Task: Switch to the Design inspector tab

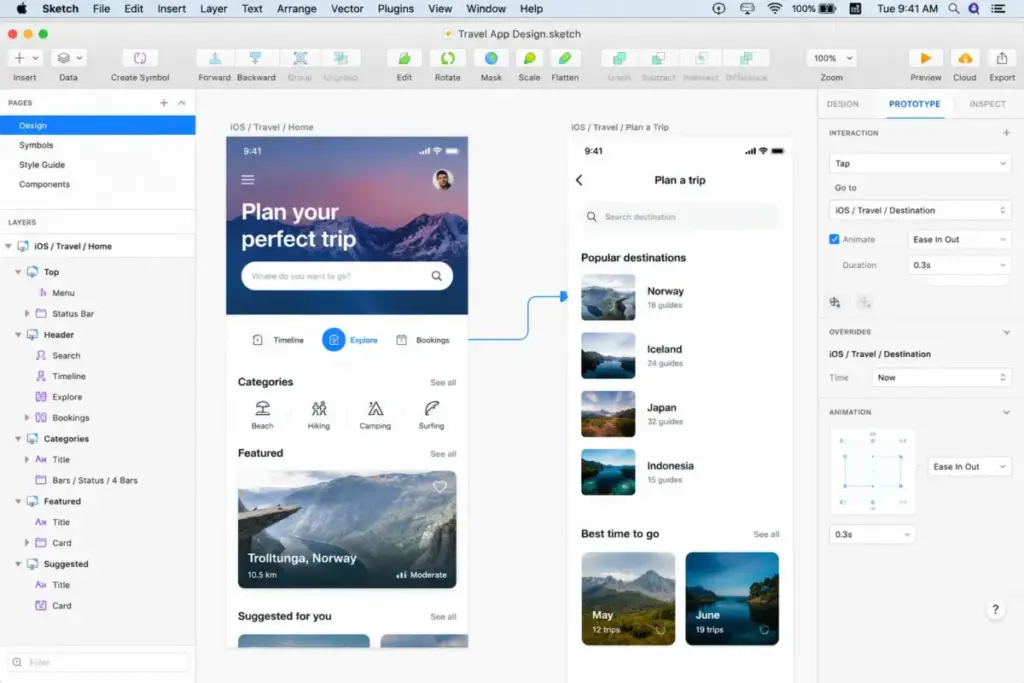Action: [842, 104]
